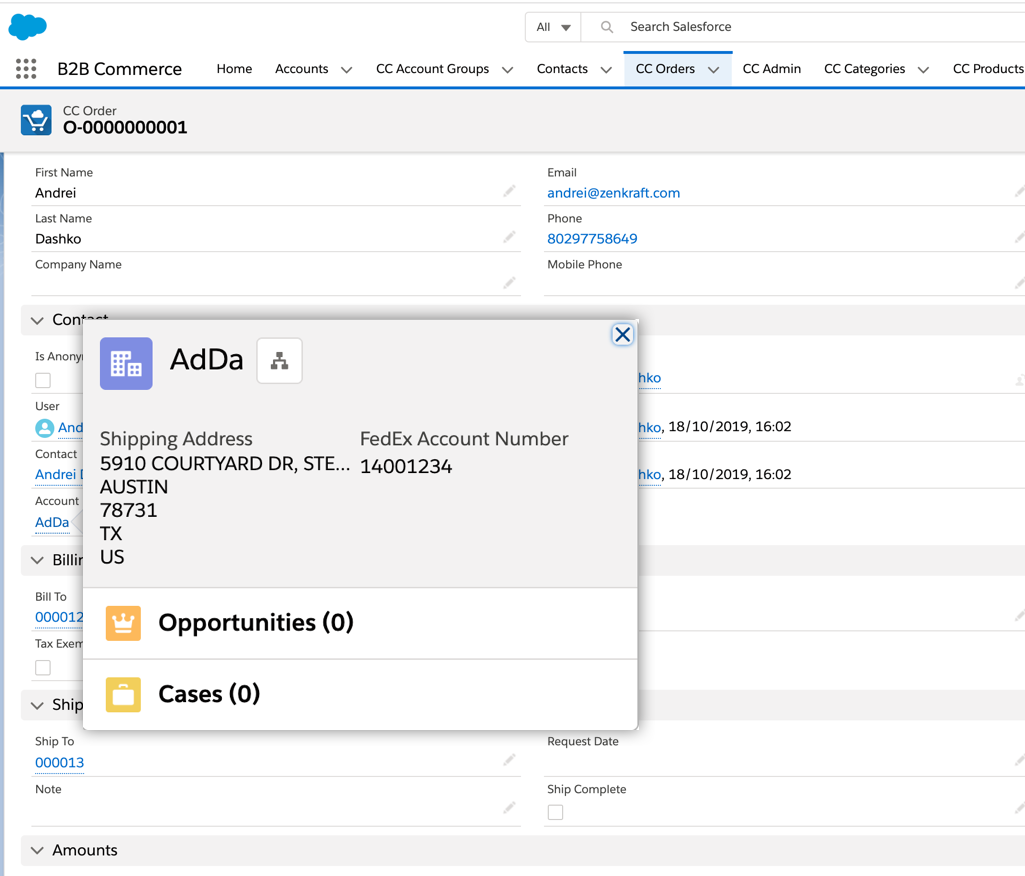Click the postal code 78731
The image size is (1025, 876).
pyautogui.click(x=129, y=511)
